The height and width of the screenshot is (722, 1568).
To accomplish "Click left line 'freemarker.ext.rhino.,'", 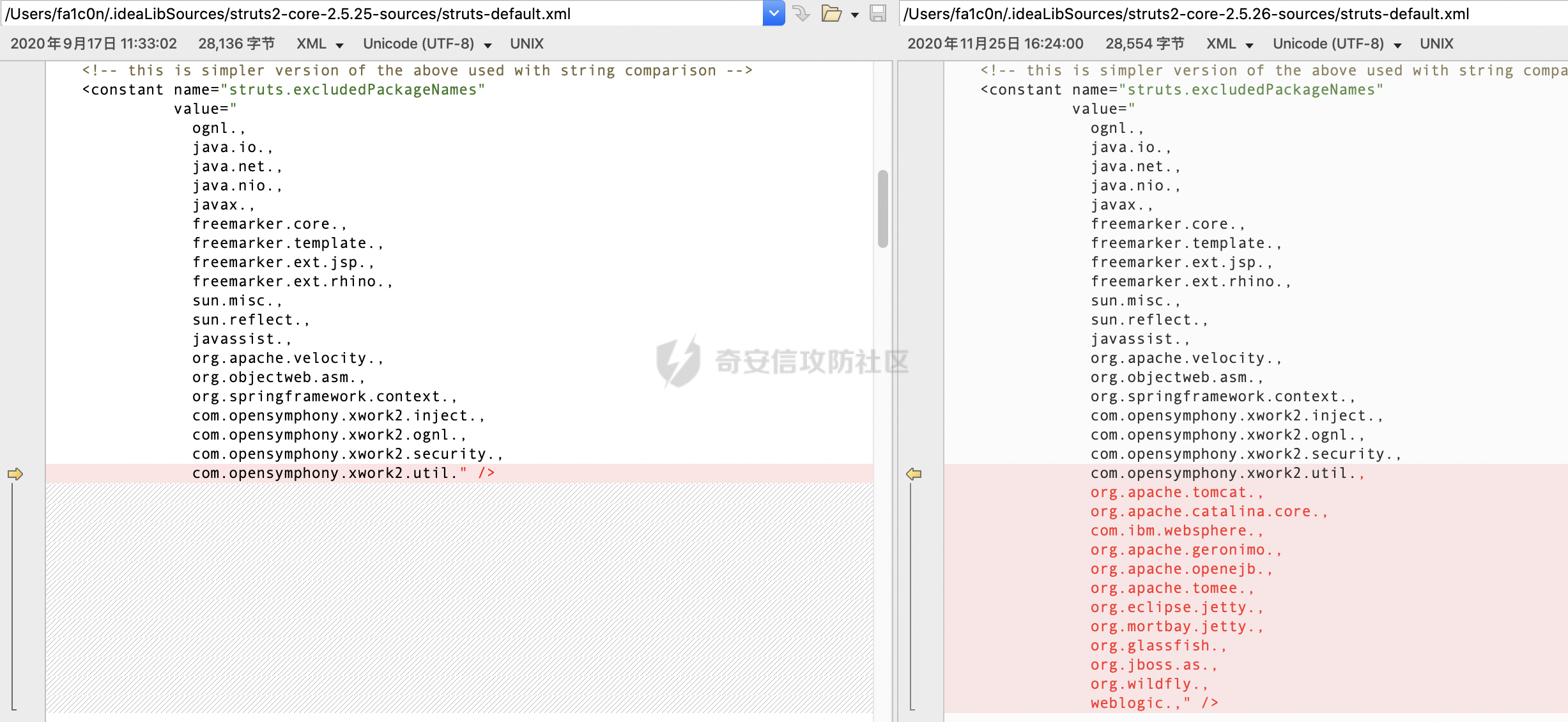I will click(x=293, y=282).
